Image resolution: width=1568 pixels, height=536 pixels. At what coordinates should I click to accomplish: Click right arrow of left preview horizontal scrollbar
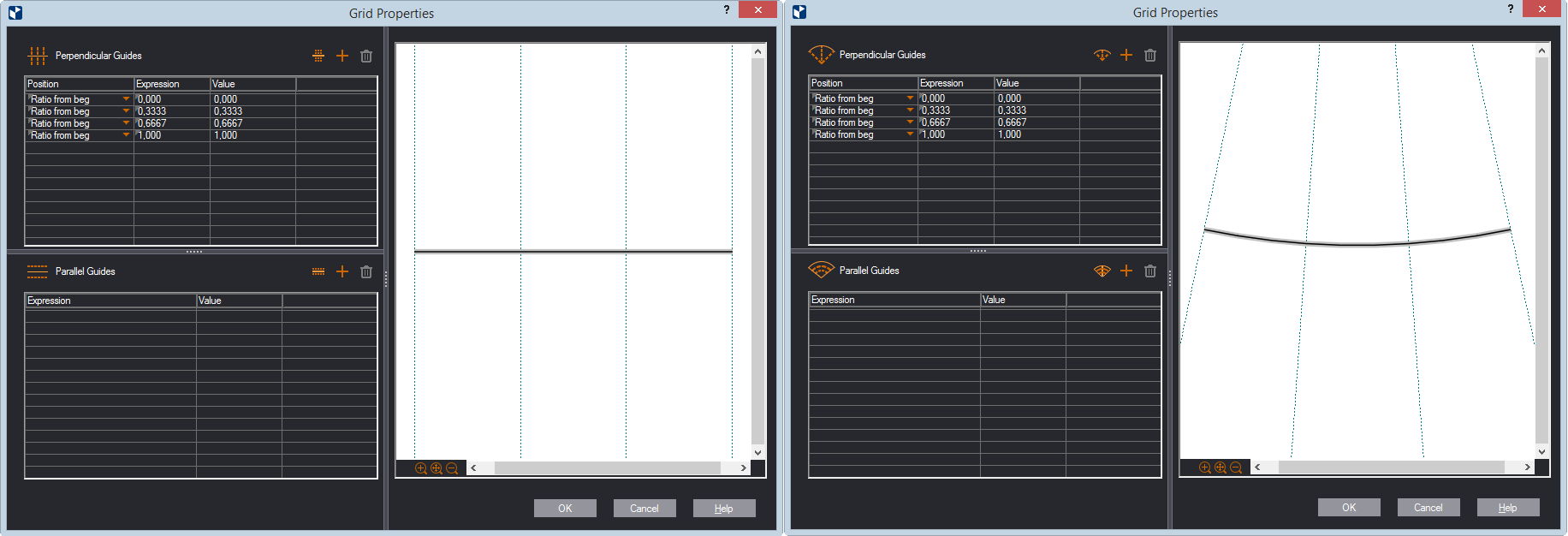coord(743,468)
